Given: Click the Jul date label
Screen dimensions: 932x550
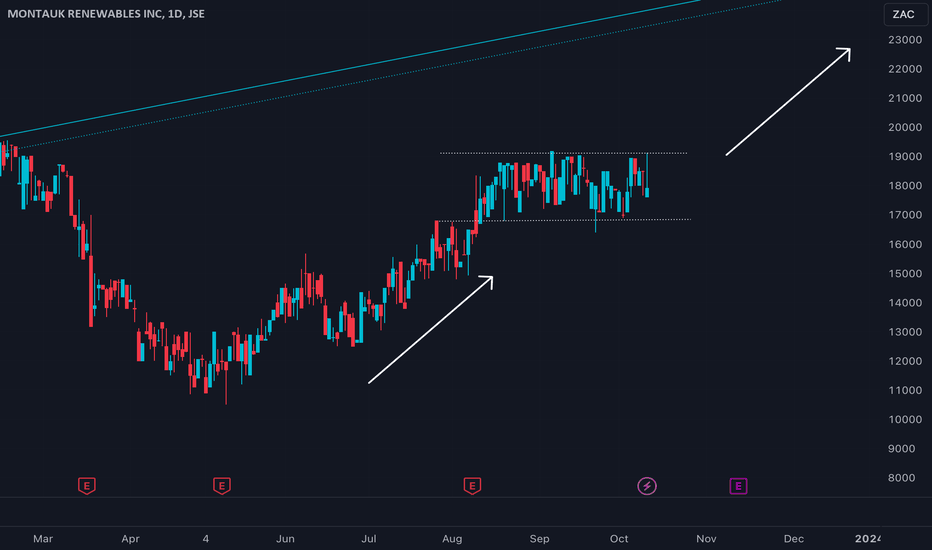Looking at the screenshot, I should pos(369,539).
